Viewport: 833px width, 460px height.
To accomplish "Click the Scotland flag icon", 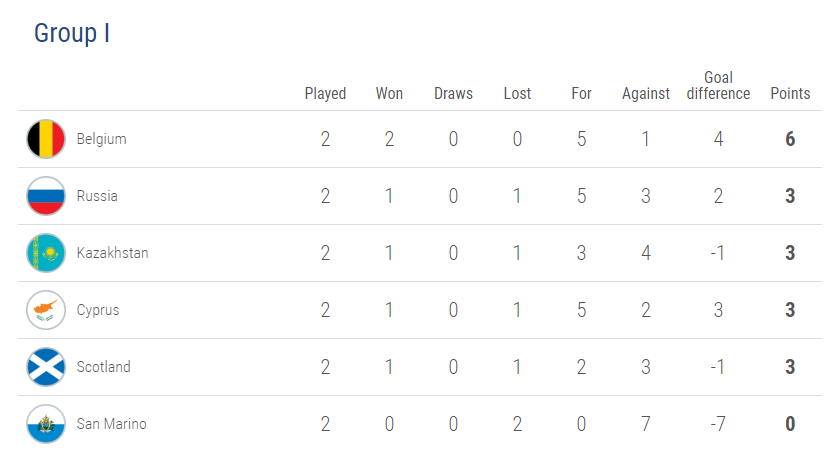I will click(x=46, y=367).
